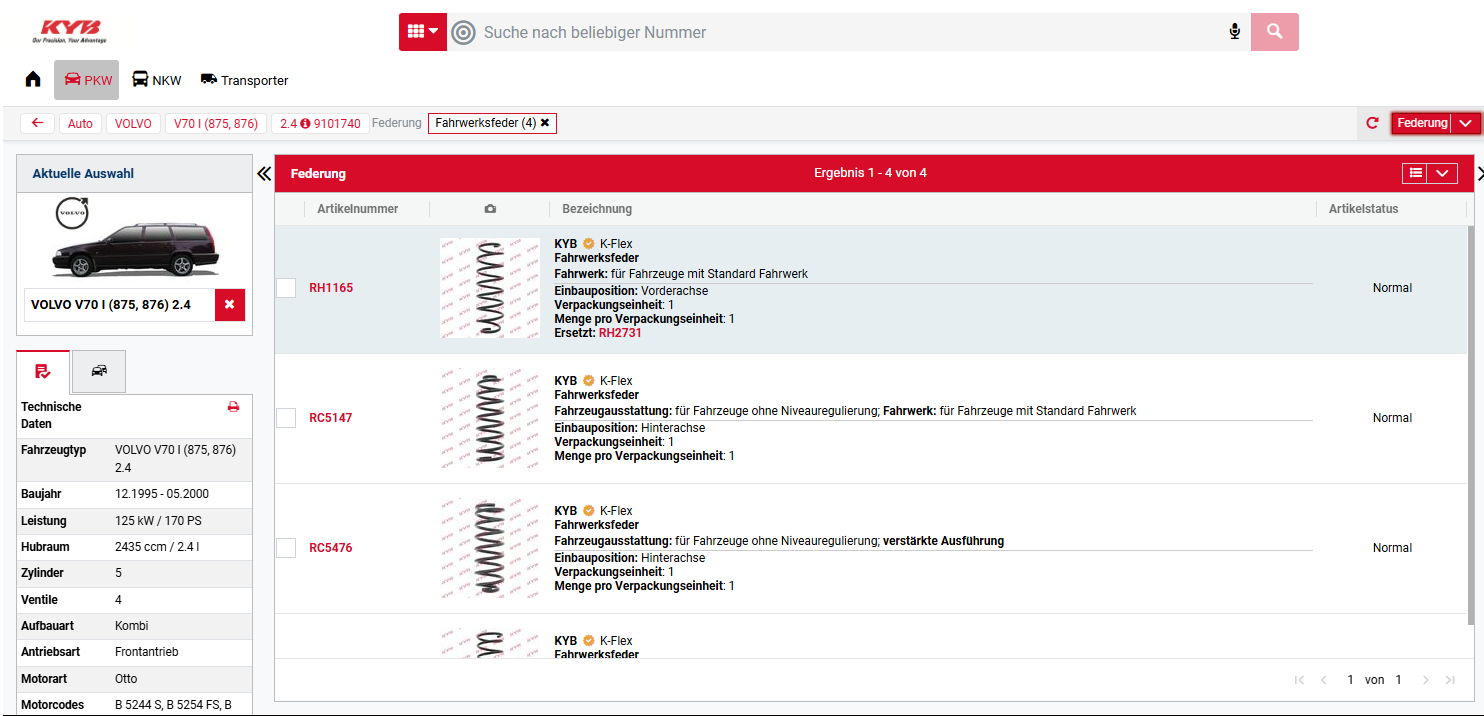Remove the selected VOLVO V70 vehicle
Image resolution: width=1484 pixels, height=716 pixels.
229,305
